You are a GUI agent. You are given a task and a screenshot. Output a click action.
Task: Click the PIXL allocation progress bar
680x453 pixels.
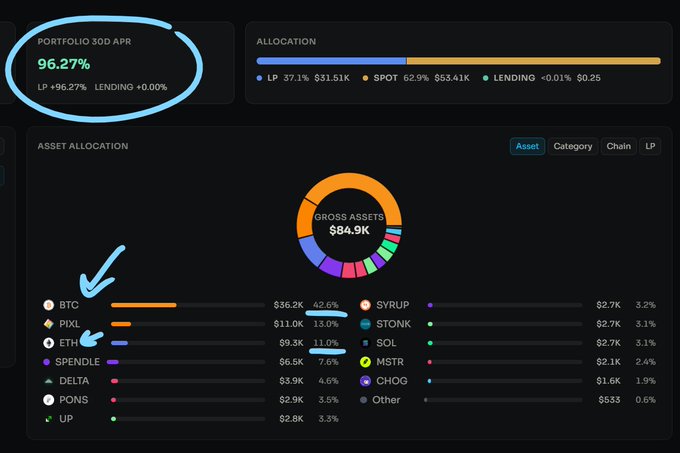tap(188, 324)
